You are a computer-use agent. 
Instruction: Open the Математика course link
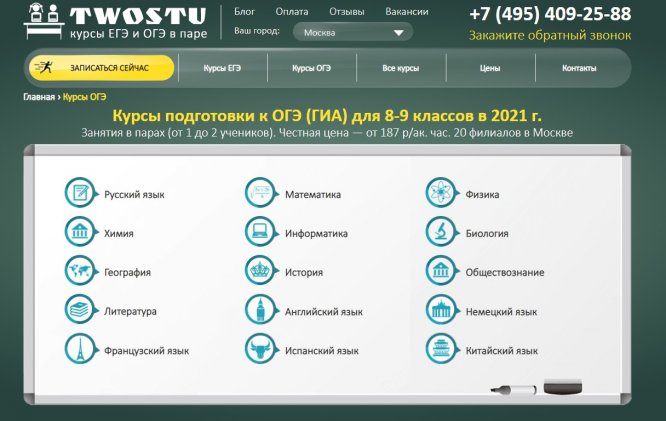(x=313, y=195)
